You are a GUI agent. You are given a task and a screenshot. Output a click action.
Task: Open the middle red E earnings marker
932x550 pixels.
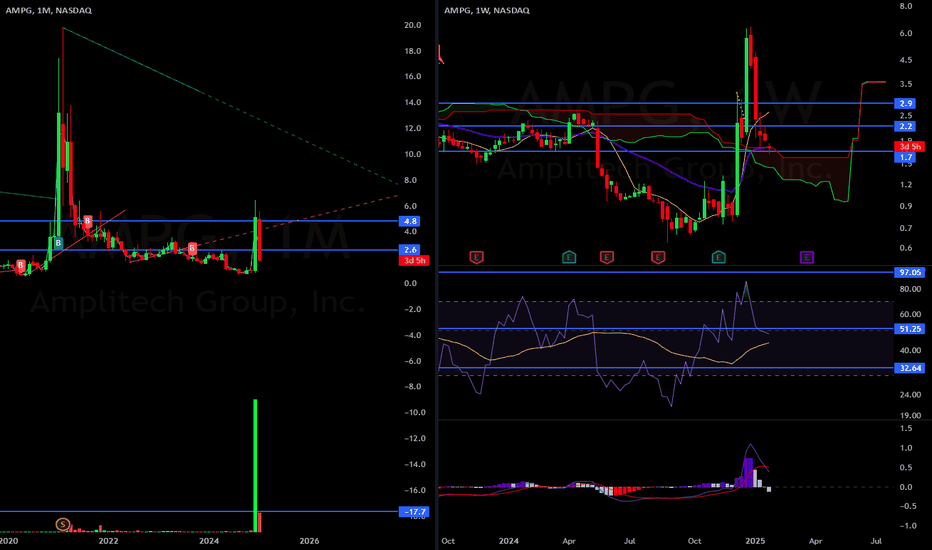pos(606,257)
